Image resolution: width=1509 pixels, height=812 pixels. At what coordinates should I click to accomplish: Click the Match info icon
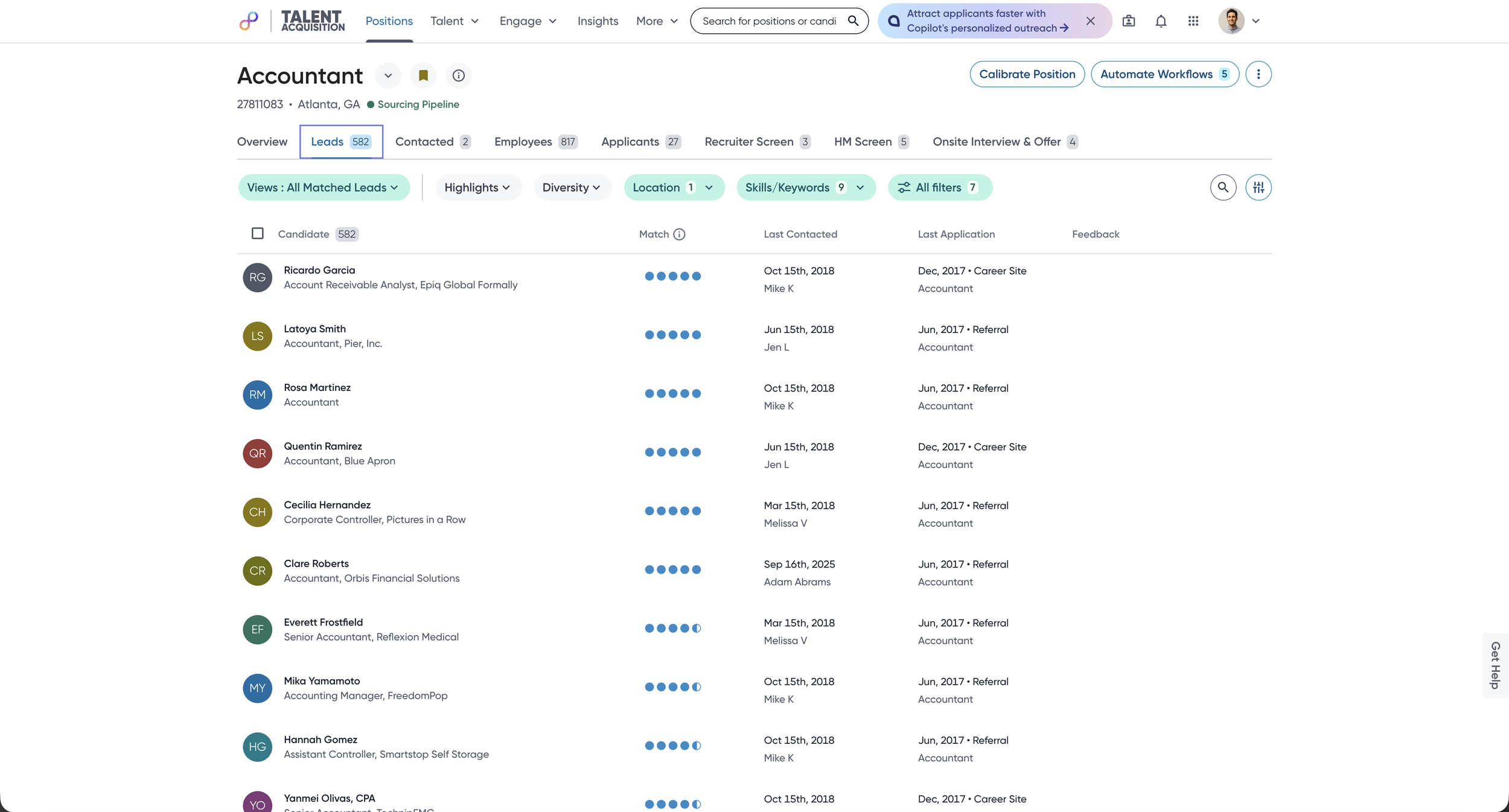tap(679, 234)
